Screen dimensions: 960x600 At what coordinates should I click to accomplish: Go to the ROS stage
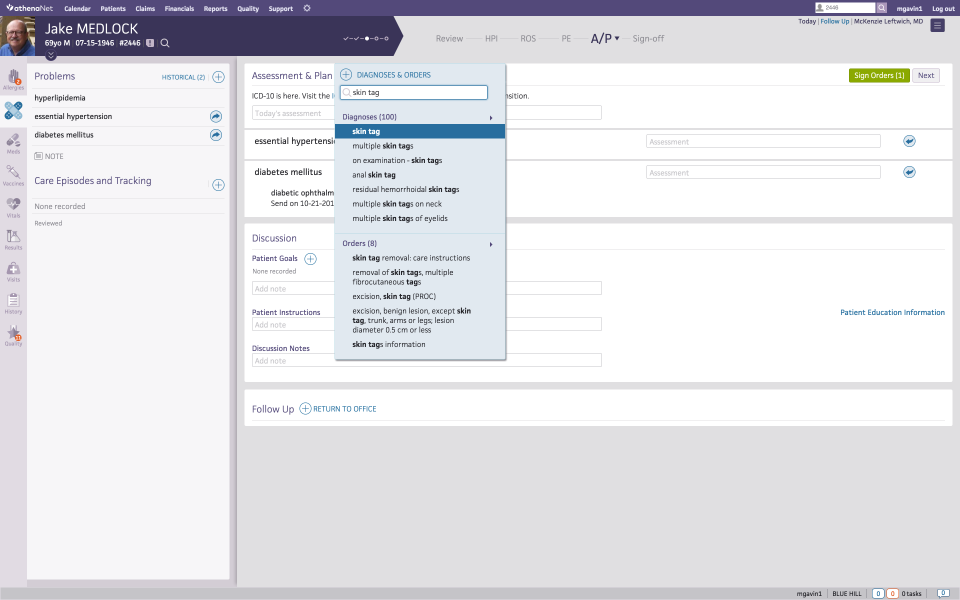pyautogui.click(x=528, y=39)
